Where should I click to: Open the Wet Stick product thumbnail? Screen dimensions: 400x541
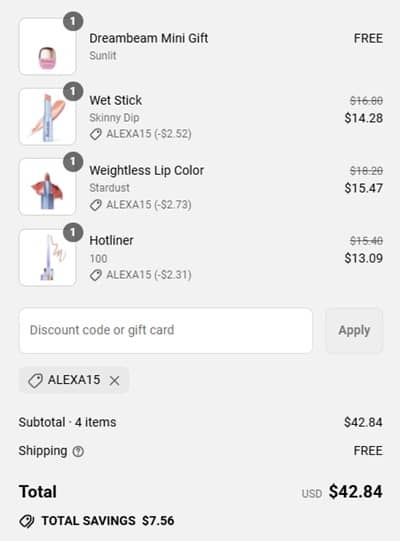click(x=48, y=117)
